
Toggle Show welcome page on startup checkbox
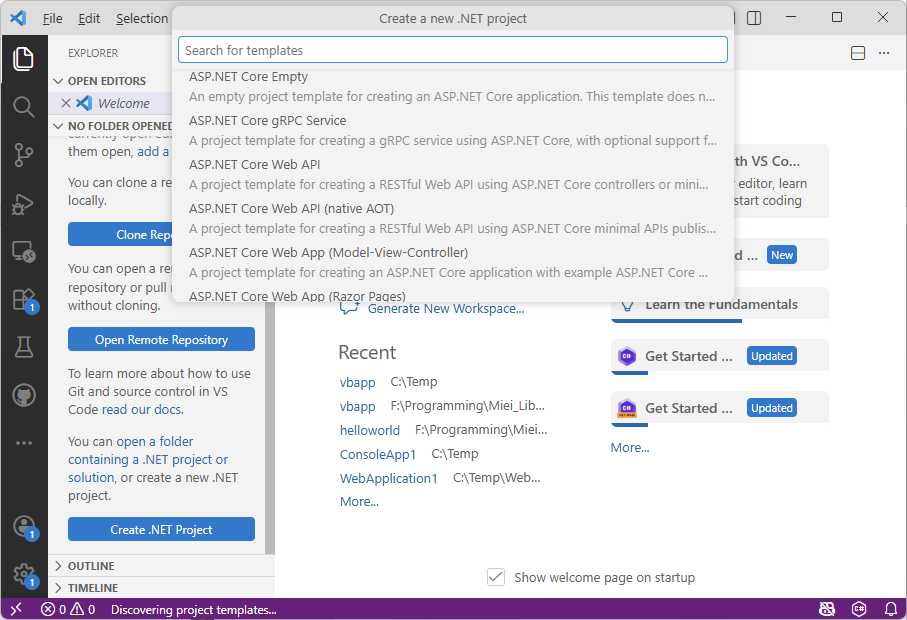[x=496, y=577]
